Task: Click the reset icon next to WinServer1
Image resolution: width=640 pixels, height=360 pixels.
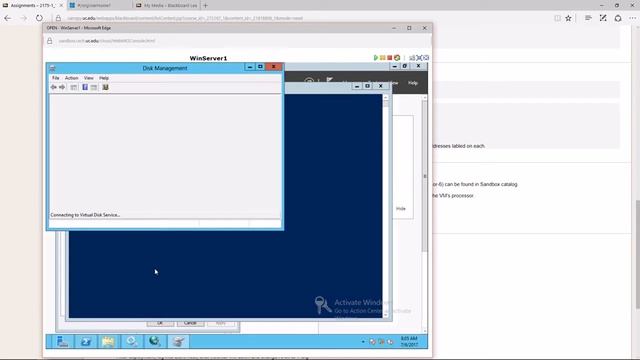Action: coord(397,58)
